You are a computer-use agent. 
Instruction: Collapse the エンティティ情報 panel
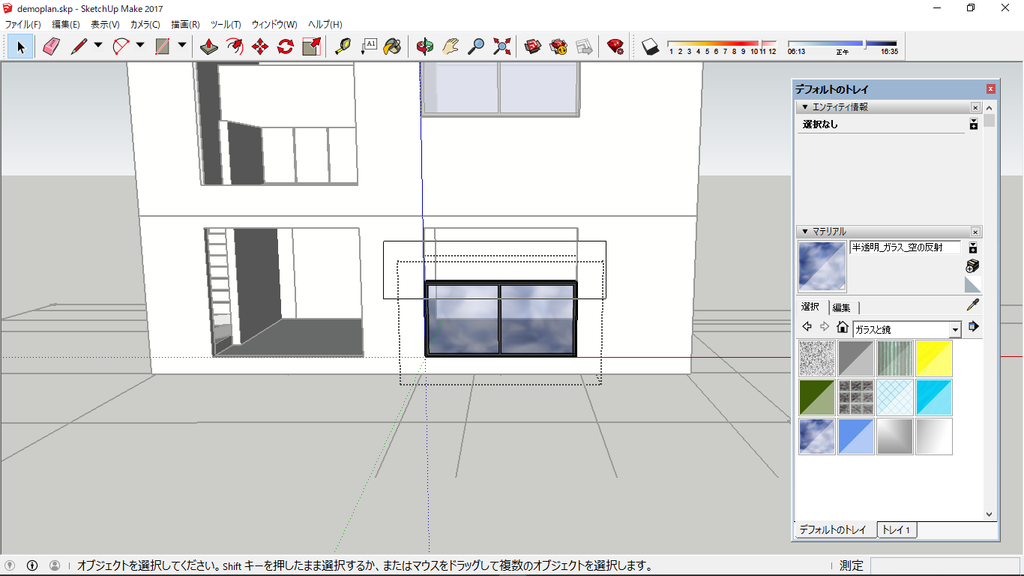(805, 107)
